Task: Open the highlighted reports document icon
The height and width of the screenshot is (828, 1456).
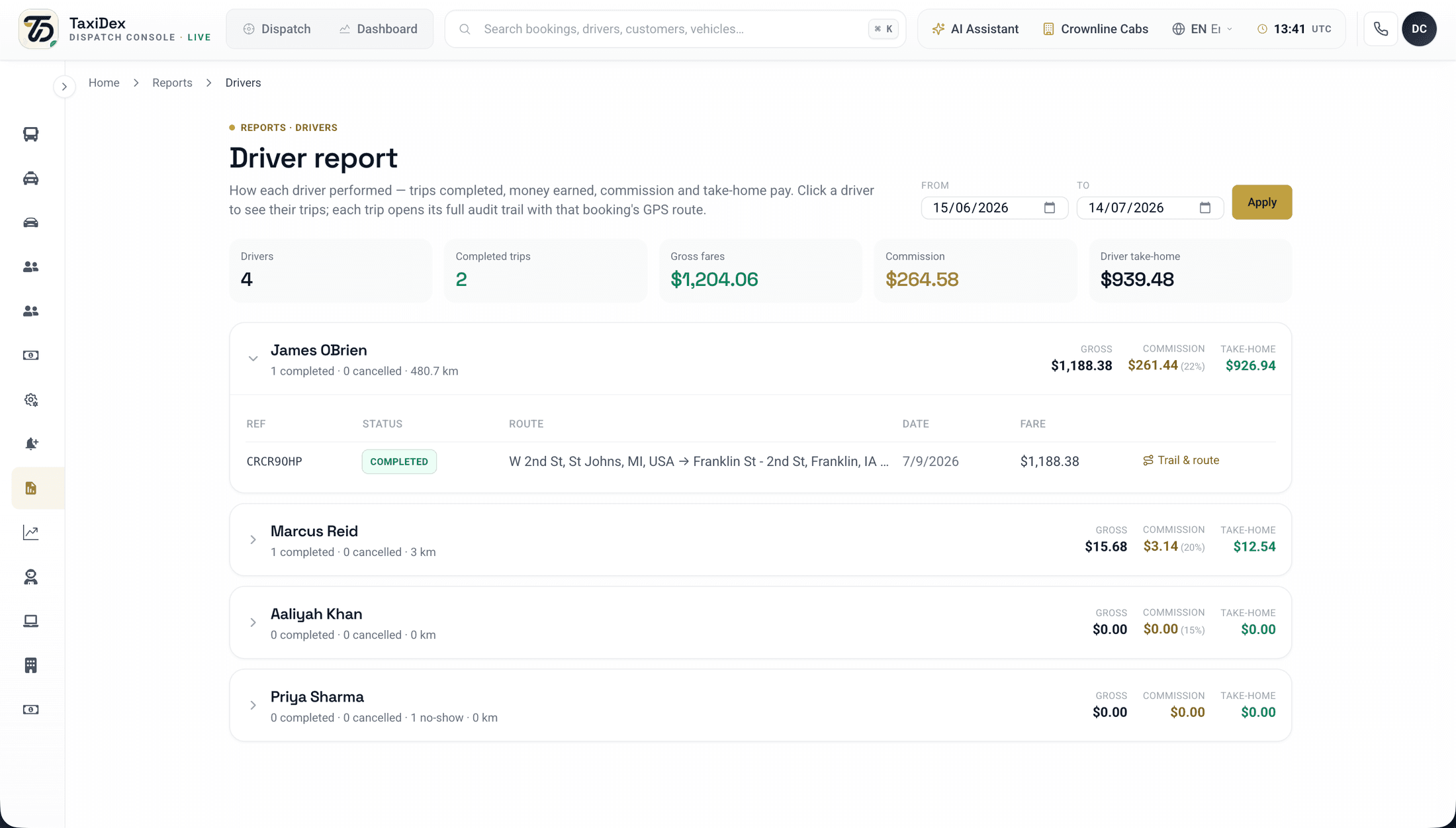Action: click(x=30, y=488)
